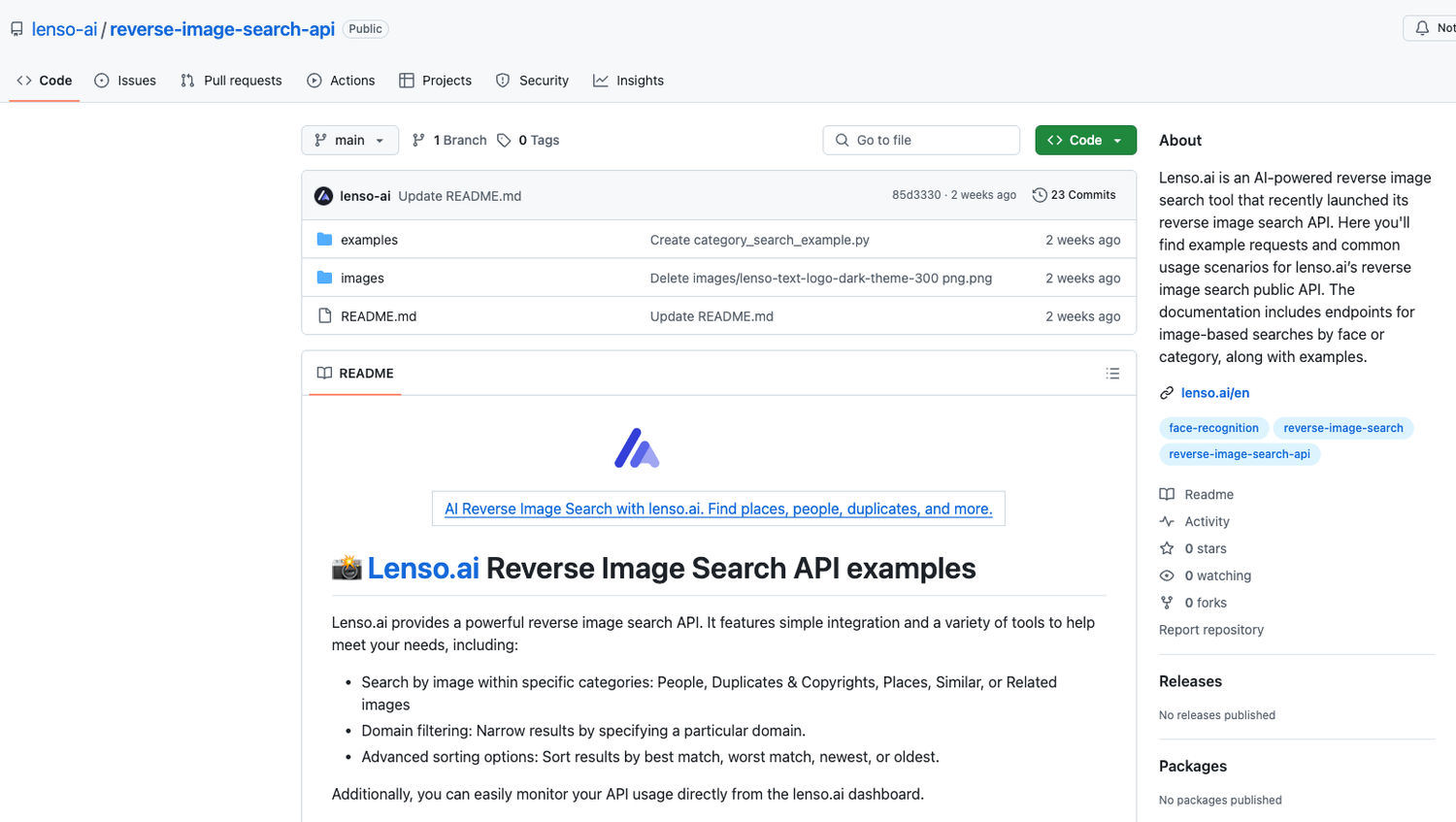Open the Releases section heading
The width and height of the screenshot is (1456, 822).
(1190, 681)
